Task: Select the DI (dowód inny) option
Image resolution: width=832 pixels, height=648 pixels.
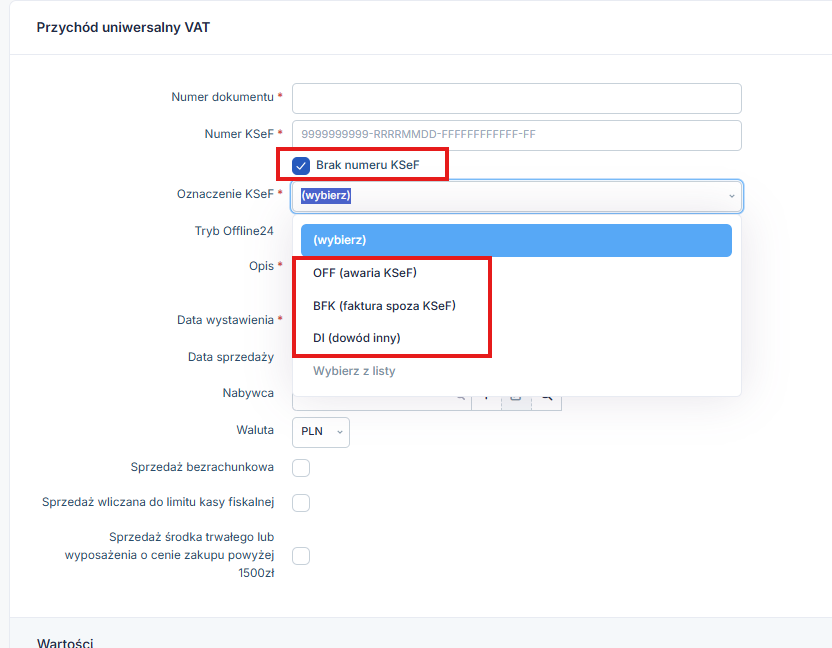Action: pyautogui.click(x=357, y=338)
